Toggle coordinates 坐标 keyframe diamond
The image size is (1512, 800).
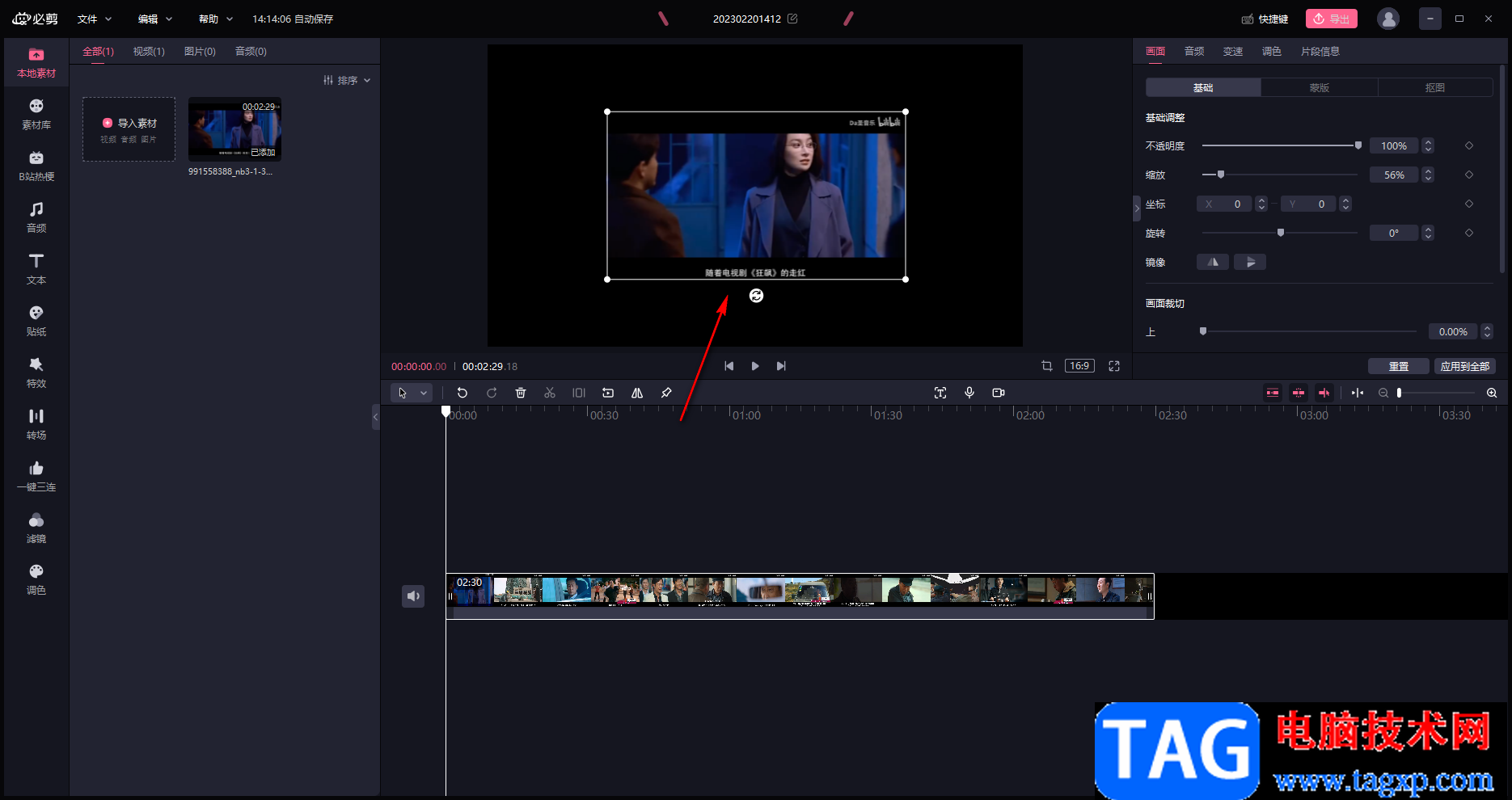(x=1469, y=204)
